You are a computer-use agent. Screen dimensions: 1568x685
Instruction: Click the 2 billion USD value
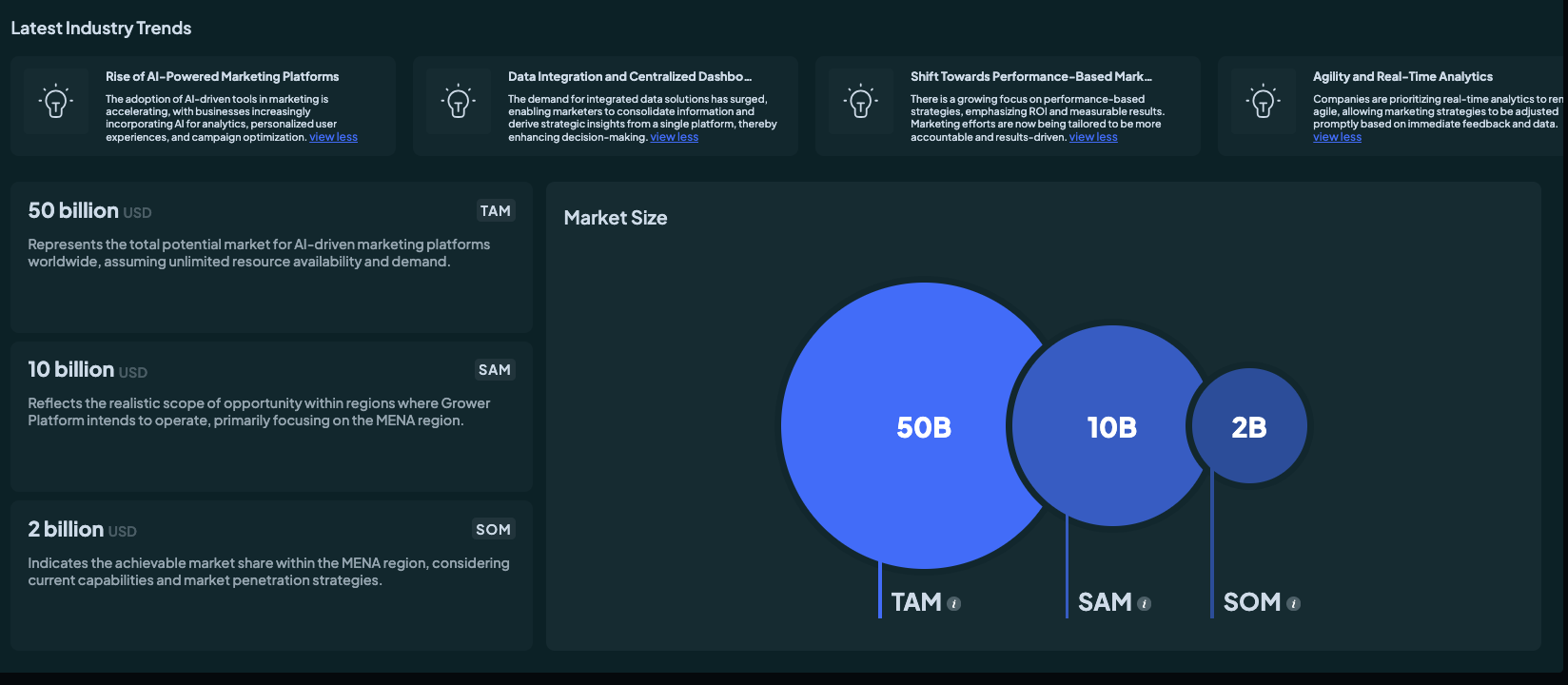(x=82, y=529)
